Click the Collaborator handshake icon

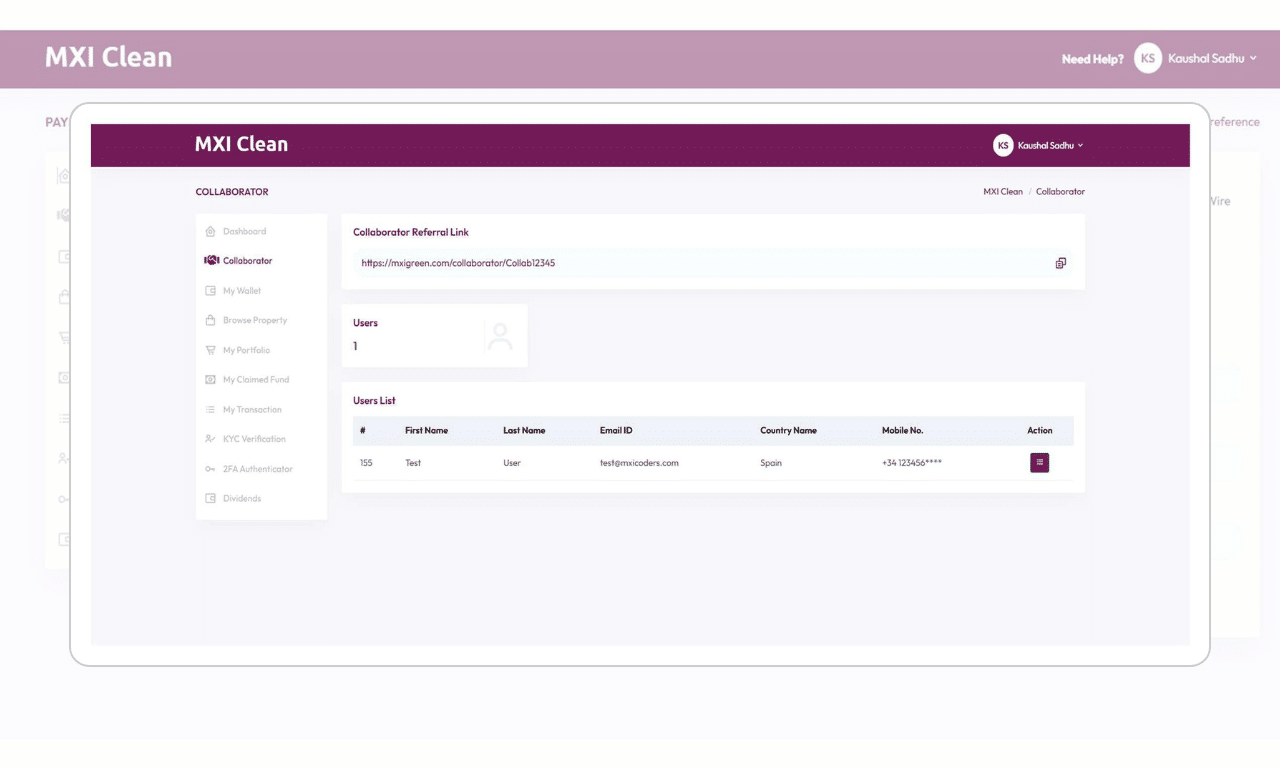(x=211, y=261)
